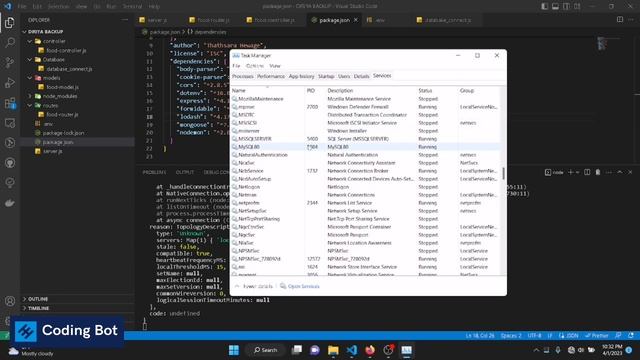Kill the terminal with the trash icon

click(598, 172)
